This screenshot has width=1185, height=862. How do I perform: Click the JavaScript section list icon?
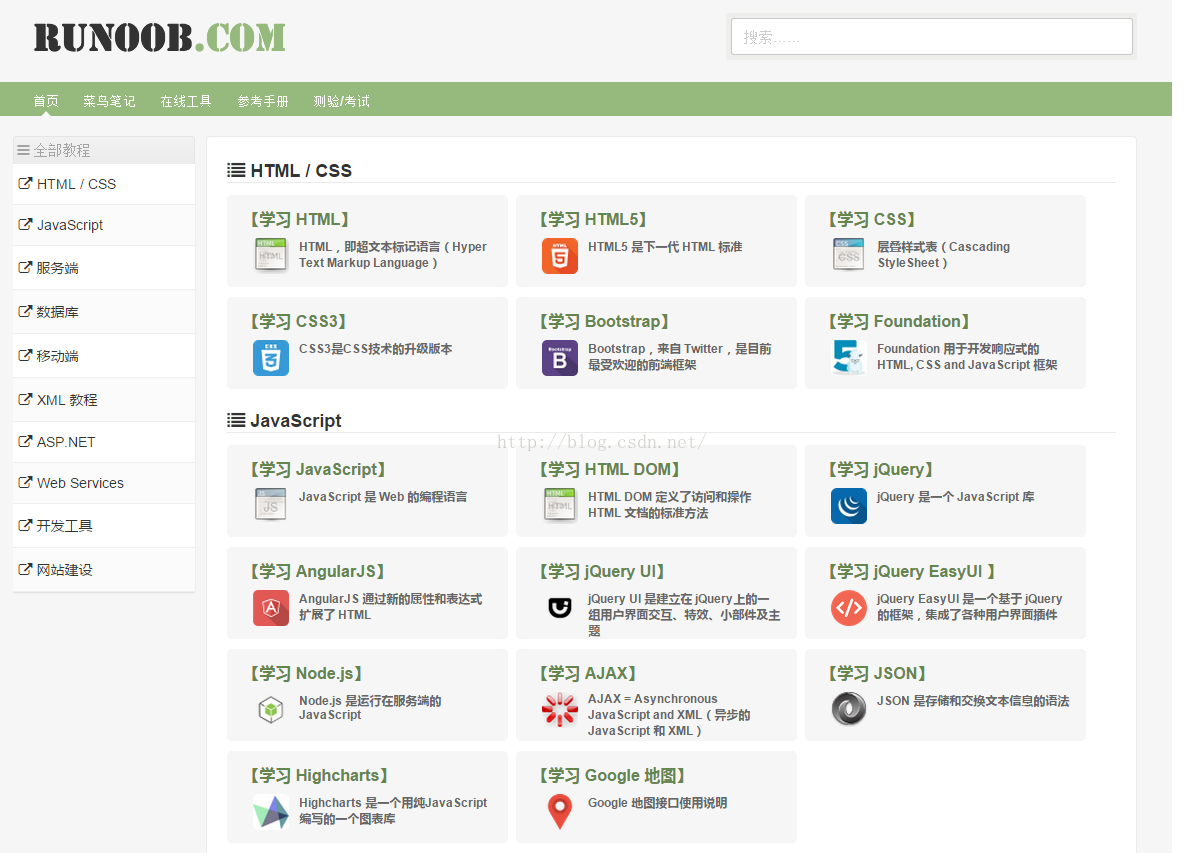[x=239, y=425]
